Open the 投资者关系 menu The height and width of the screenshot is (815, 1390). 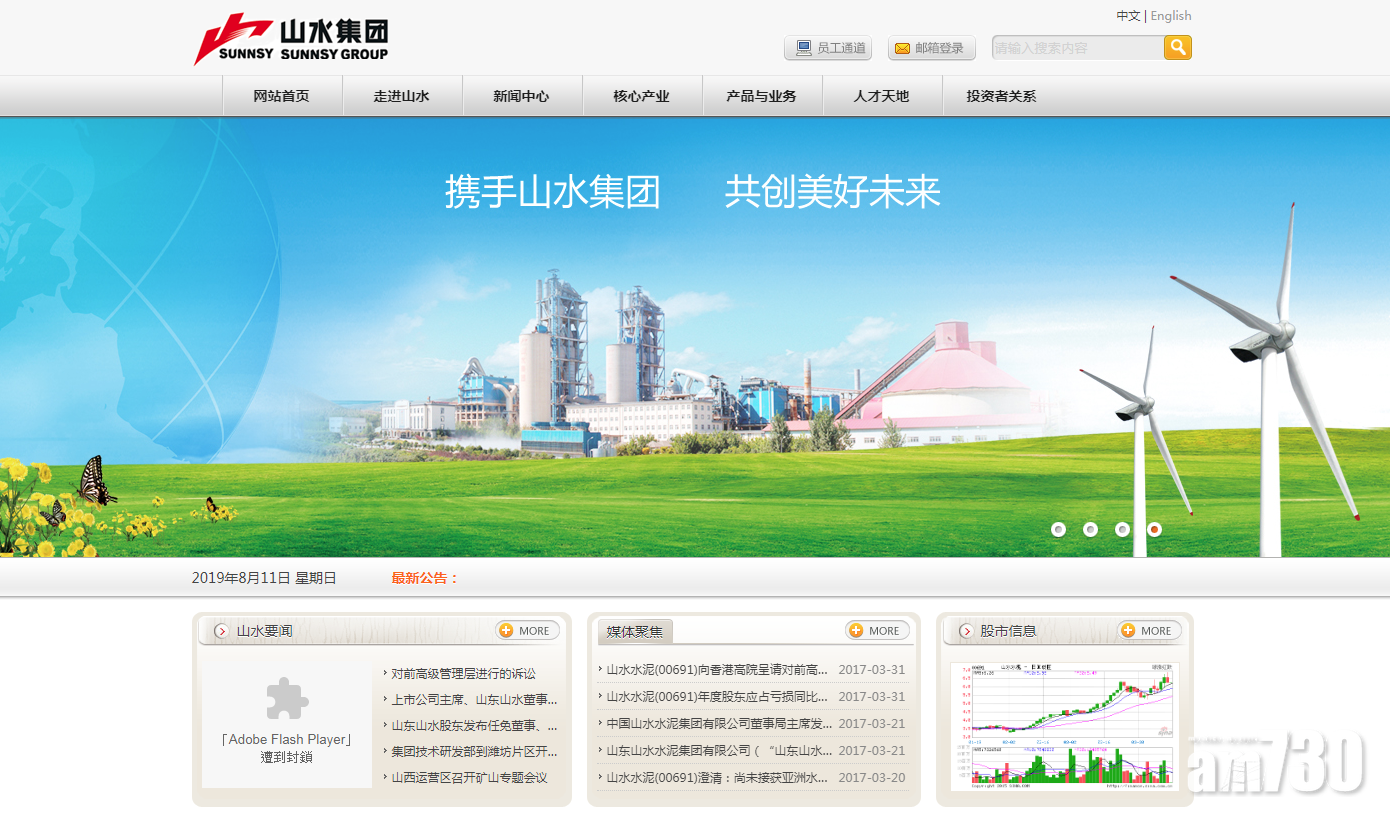pyautogui.click(x=1000, y=95)
